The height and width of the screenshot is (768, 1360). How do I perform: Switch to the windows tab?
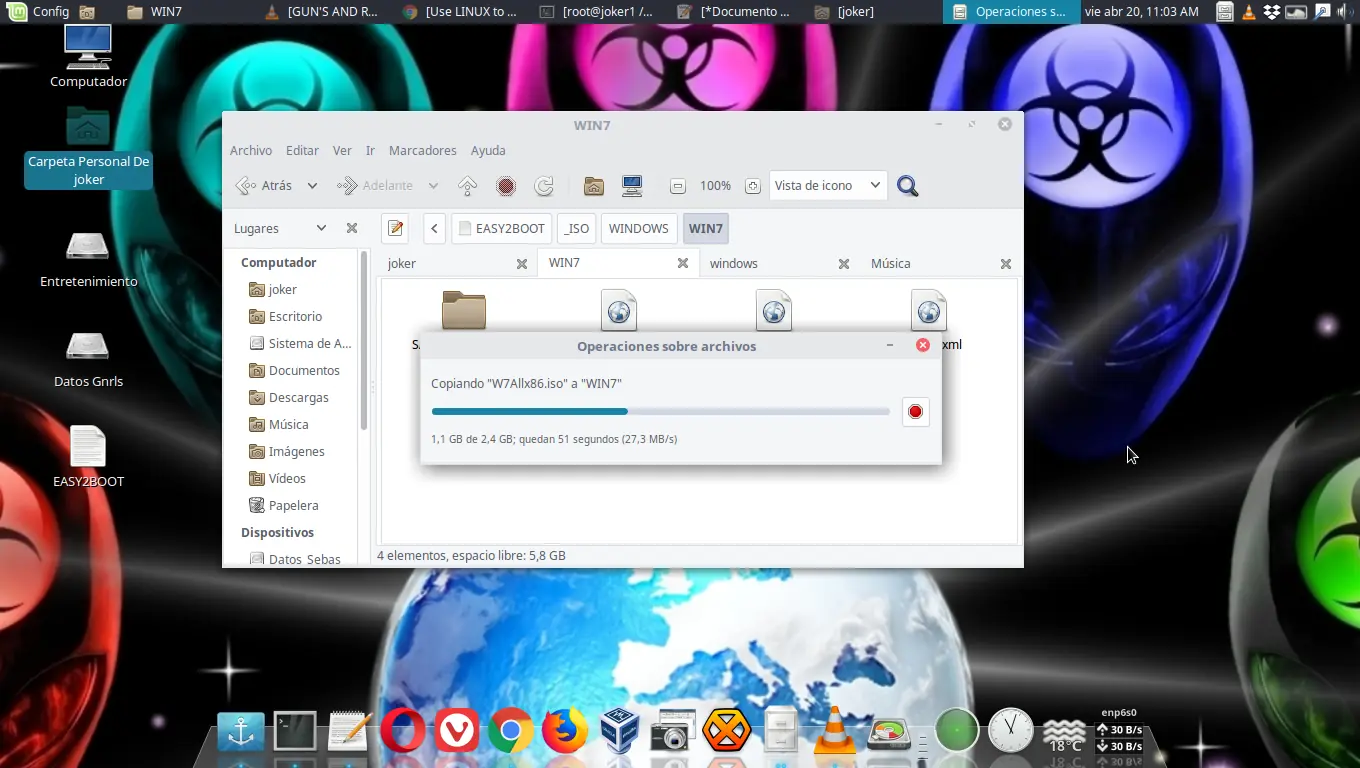(x=734, y=263)
